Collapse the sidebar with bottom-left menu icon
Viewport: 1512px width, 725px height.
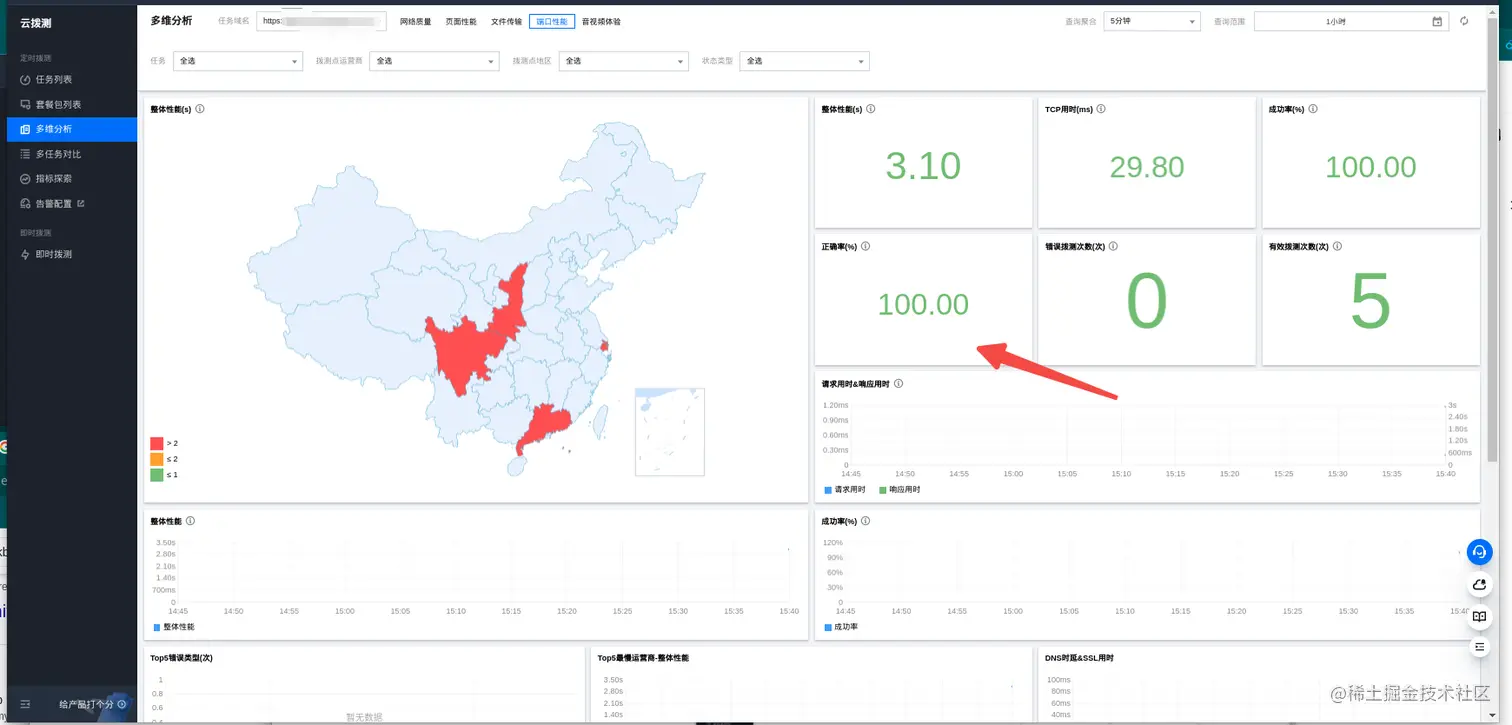[x=25, y=704]
